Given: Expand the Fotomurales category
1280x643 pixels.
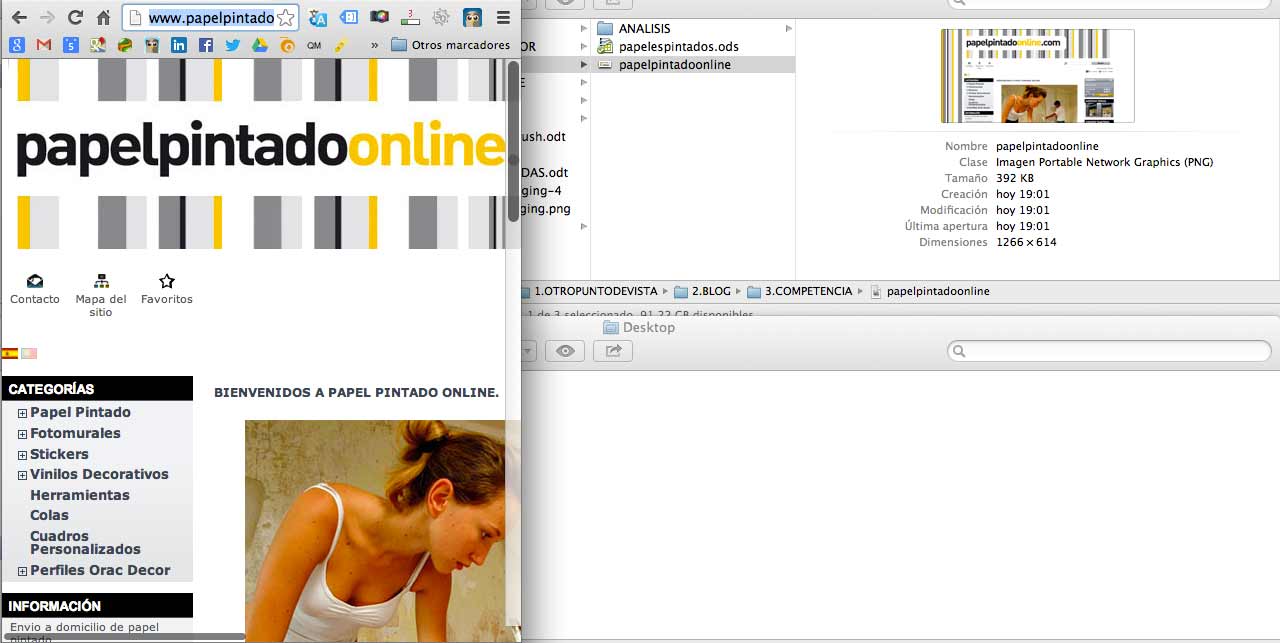Looking at the screenshot, I should (21, 433).
